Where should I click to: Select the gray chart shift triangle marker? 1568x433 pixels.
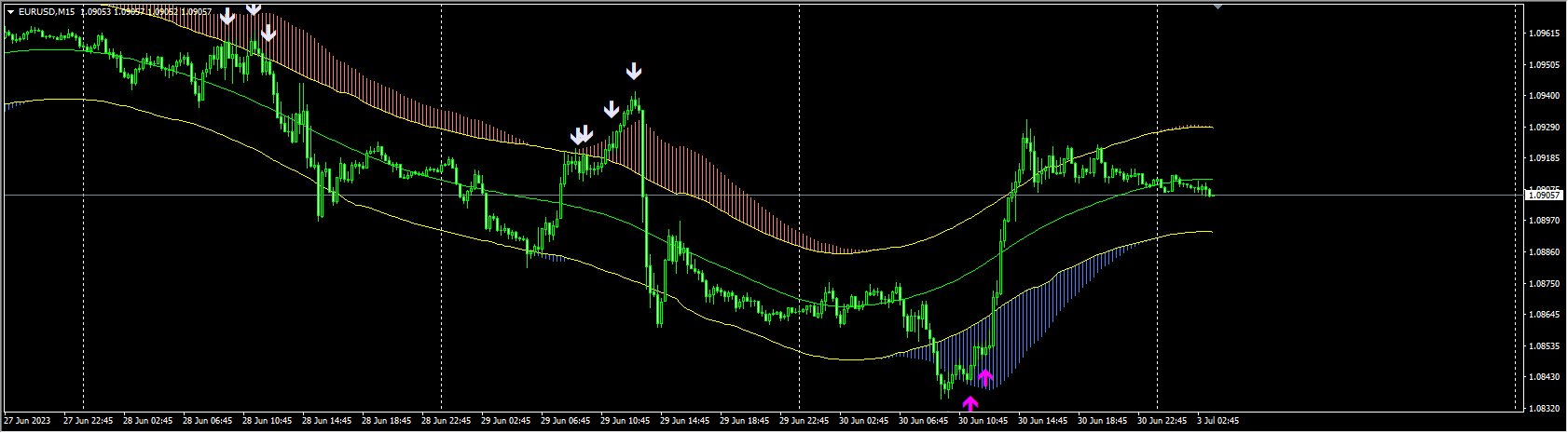pos(1217,6)
